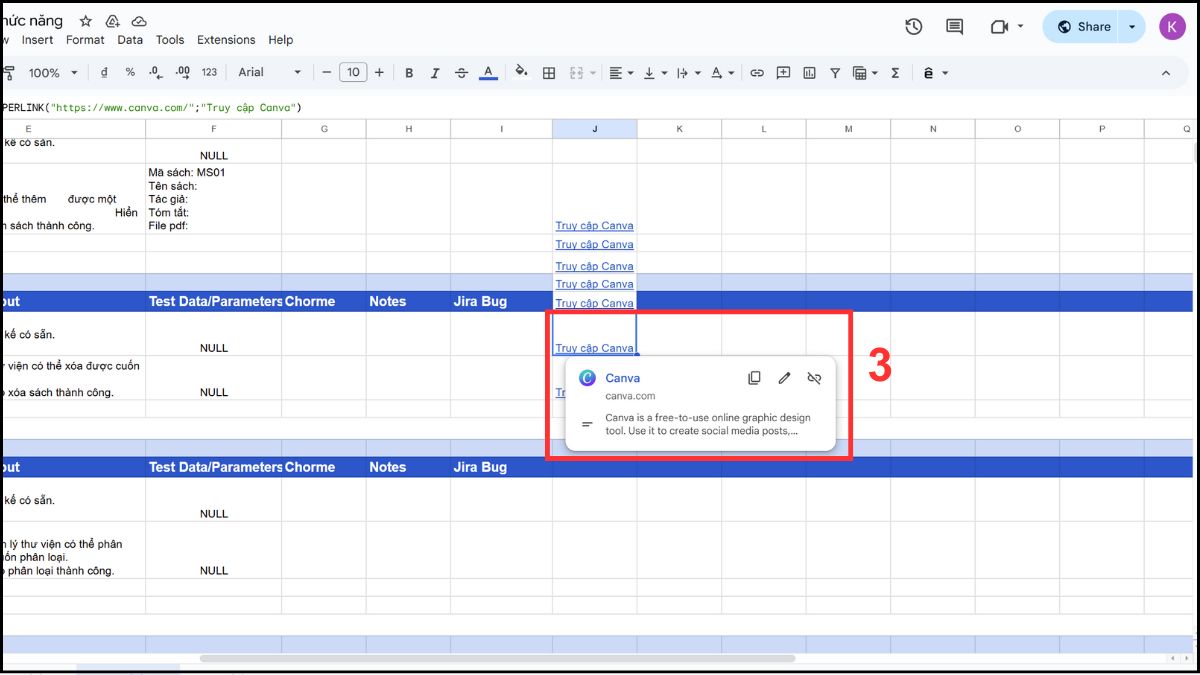Screen dimensions: 1200x675
Task: Open the fill color tool
Action: [520, 72]
